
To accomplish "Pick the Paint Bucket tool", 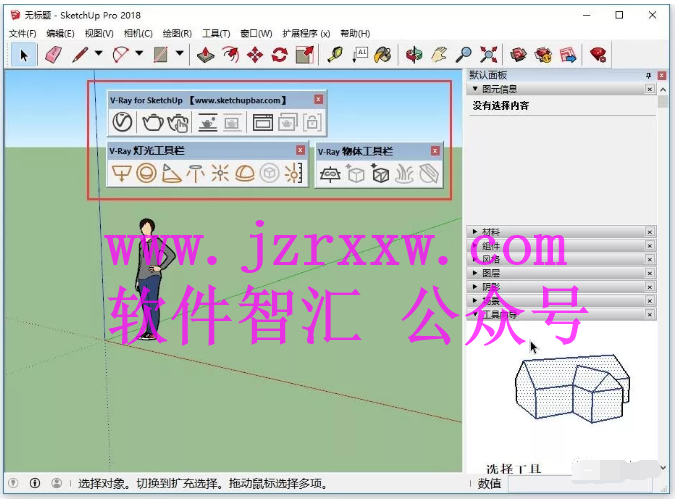I will pos(383,55).
